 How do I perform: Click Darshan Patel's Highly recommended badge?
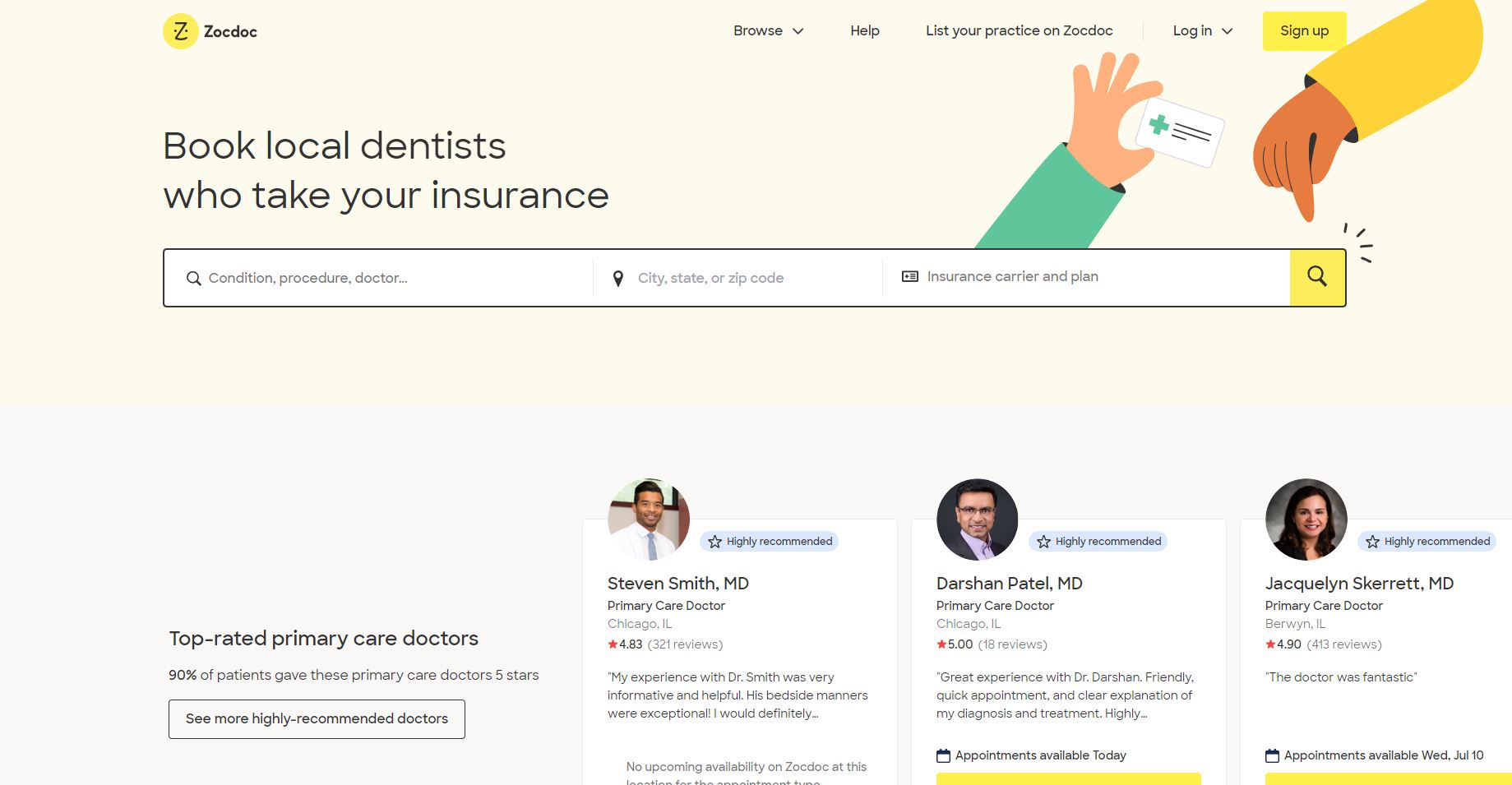[x=1098, y=542]
